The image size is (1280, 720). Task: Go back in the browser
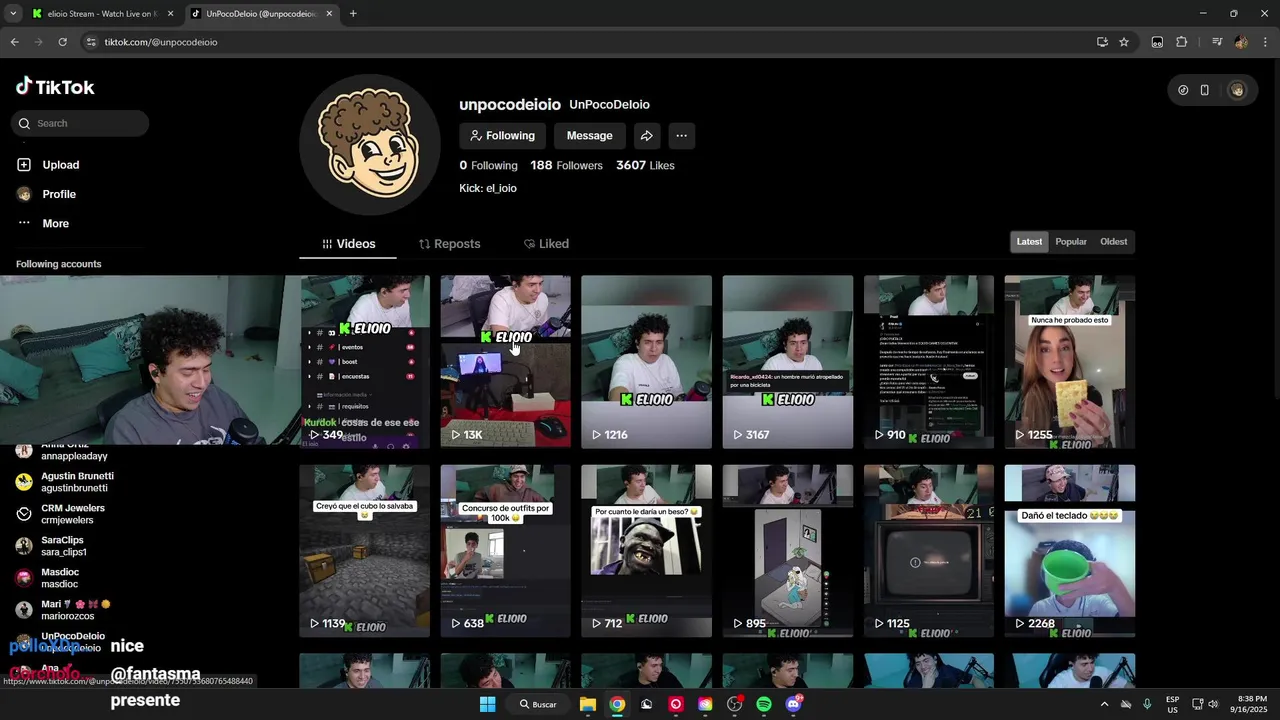tap(14, 42)
